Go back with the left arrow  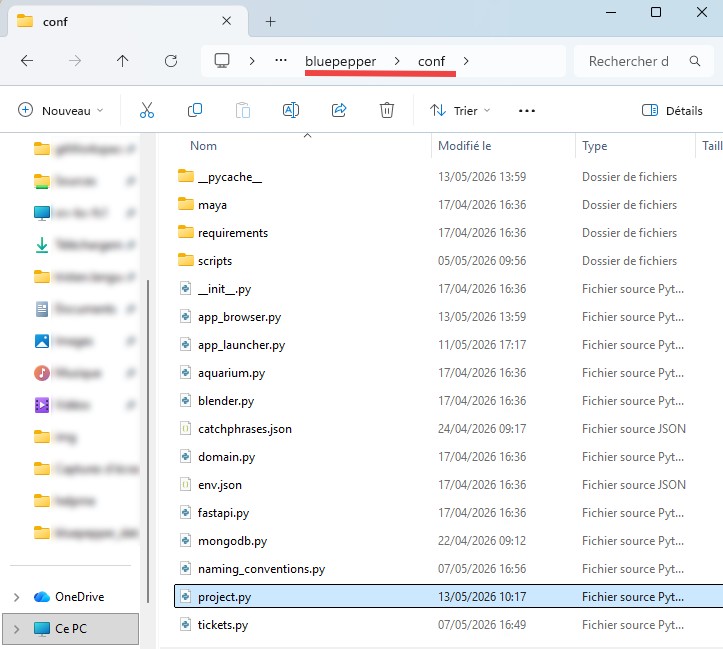pos(27,61)
